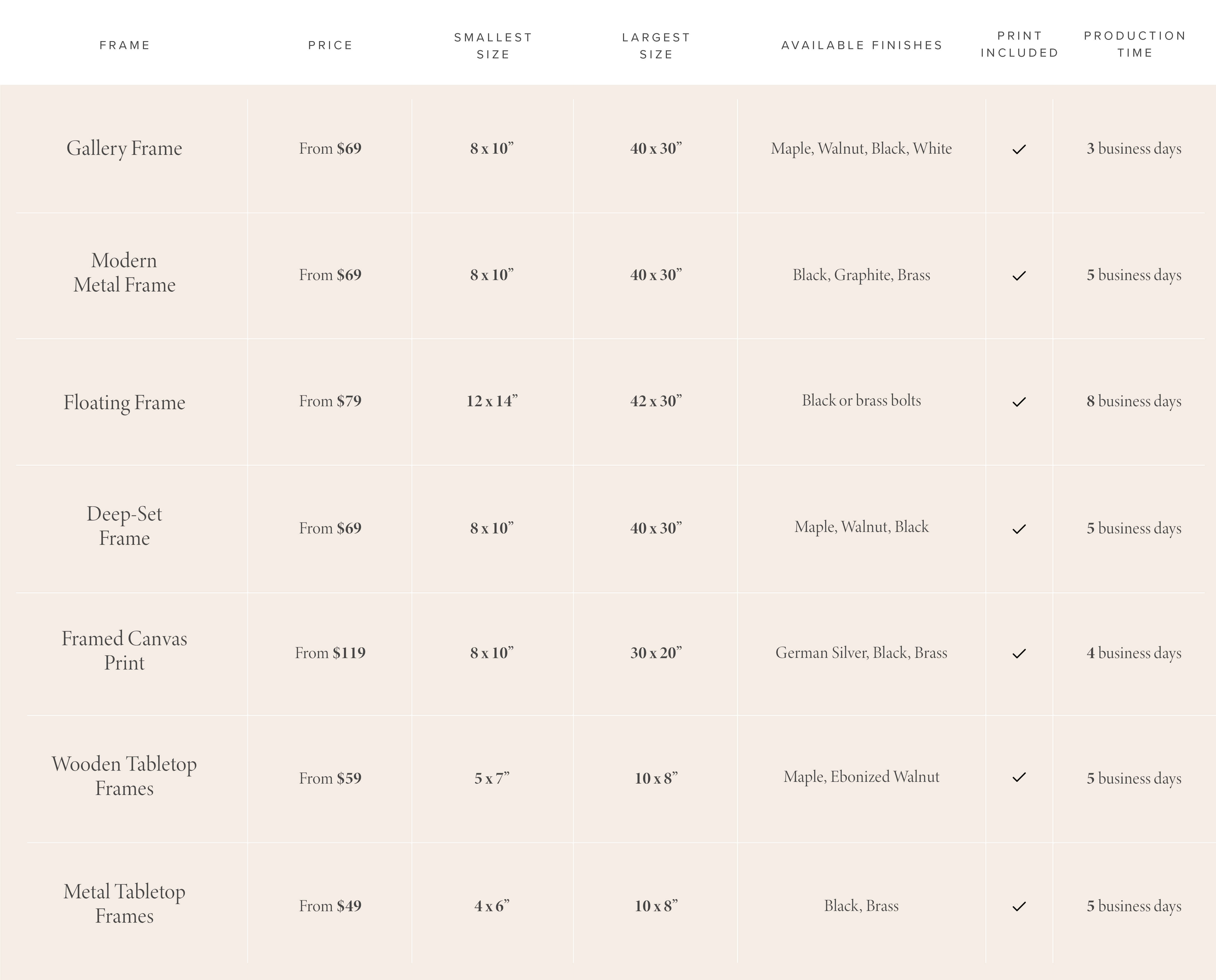Click the Deep-Set Frame checkmark icon
The height and width of the screenshot is (980, 1216).
(1019, 529)
